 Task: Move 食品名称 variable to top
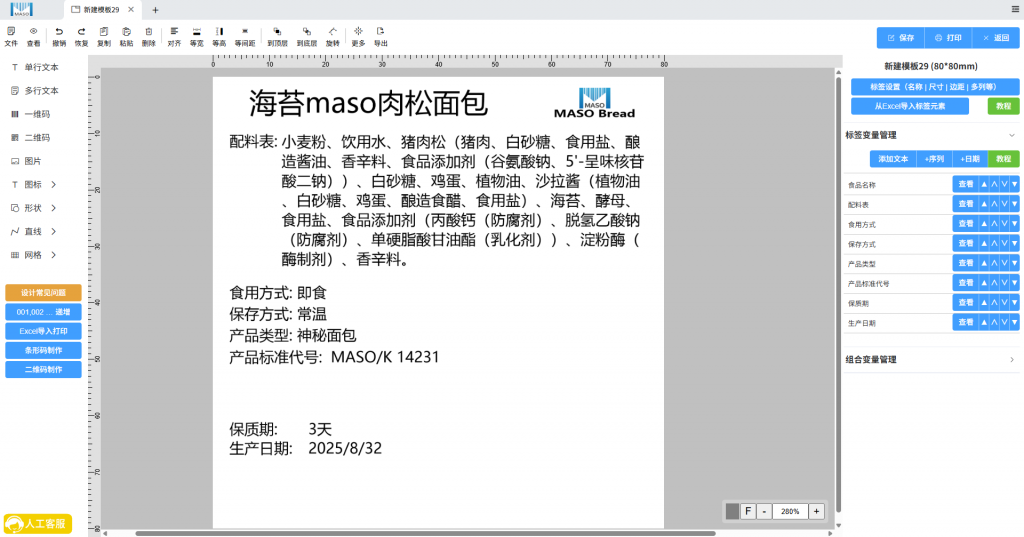point(984,184)
